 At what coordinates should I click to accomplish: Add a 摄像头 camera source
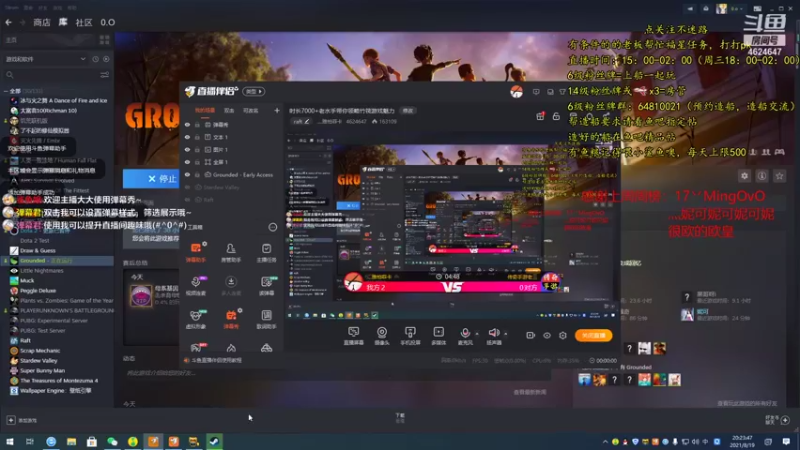[x=382, y=336]
